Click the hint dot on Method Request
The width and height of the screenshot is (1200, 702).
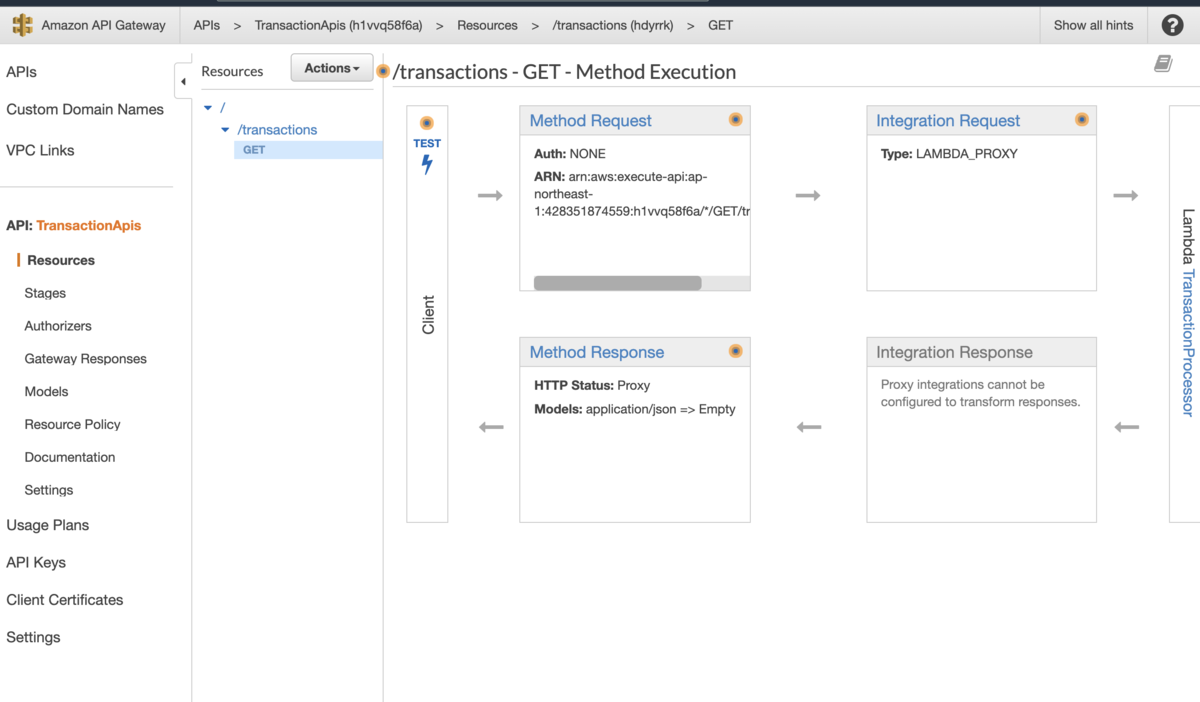[x=735, y=120]
